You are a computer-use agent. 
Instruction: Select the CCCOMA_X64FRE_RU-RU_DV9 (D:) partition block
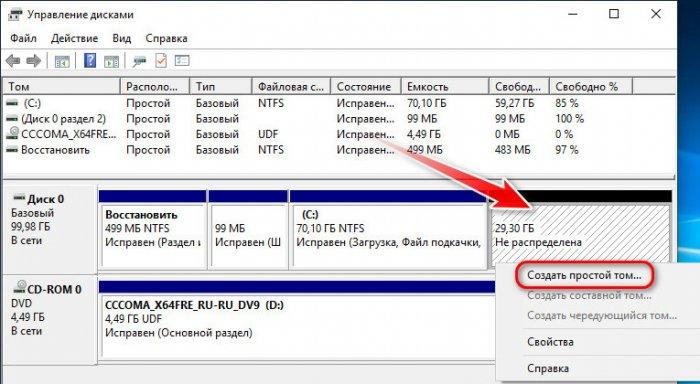(x=297, y=321)
